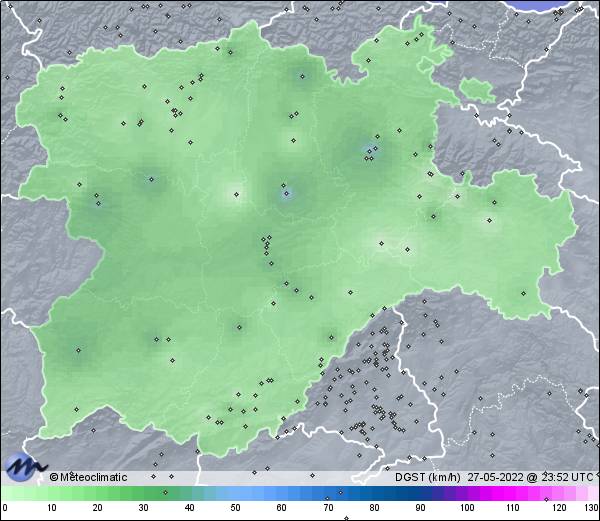Viewport: 600px width, 521px height.
Task: Click the magenta segment of the color scale
Action: click(505, 493)
